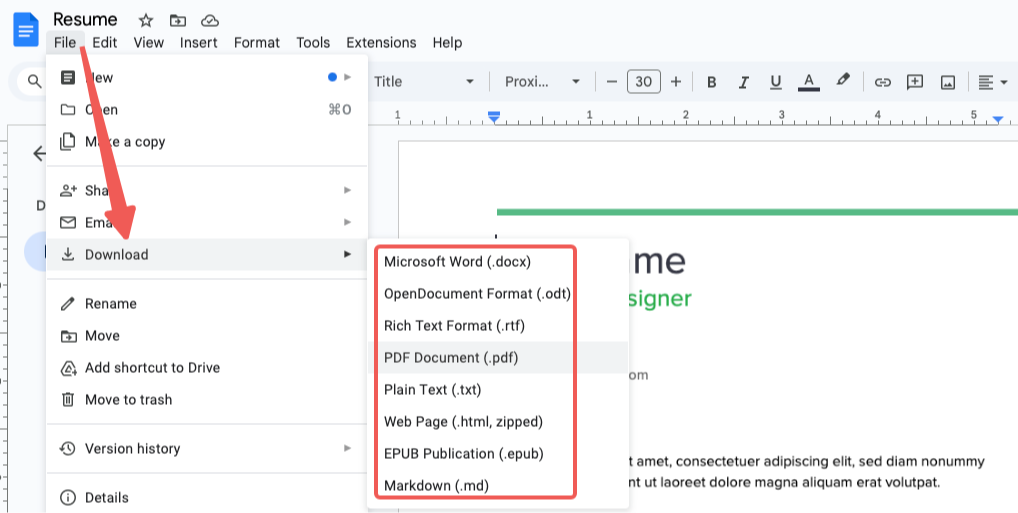This screenshot has height=513, width=1018.
Task: Open the text alignment dropdown
Action: tap(993, 82)
